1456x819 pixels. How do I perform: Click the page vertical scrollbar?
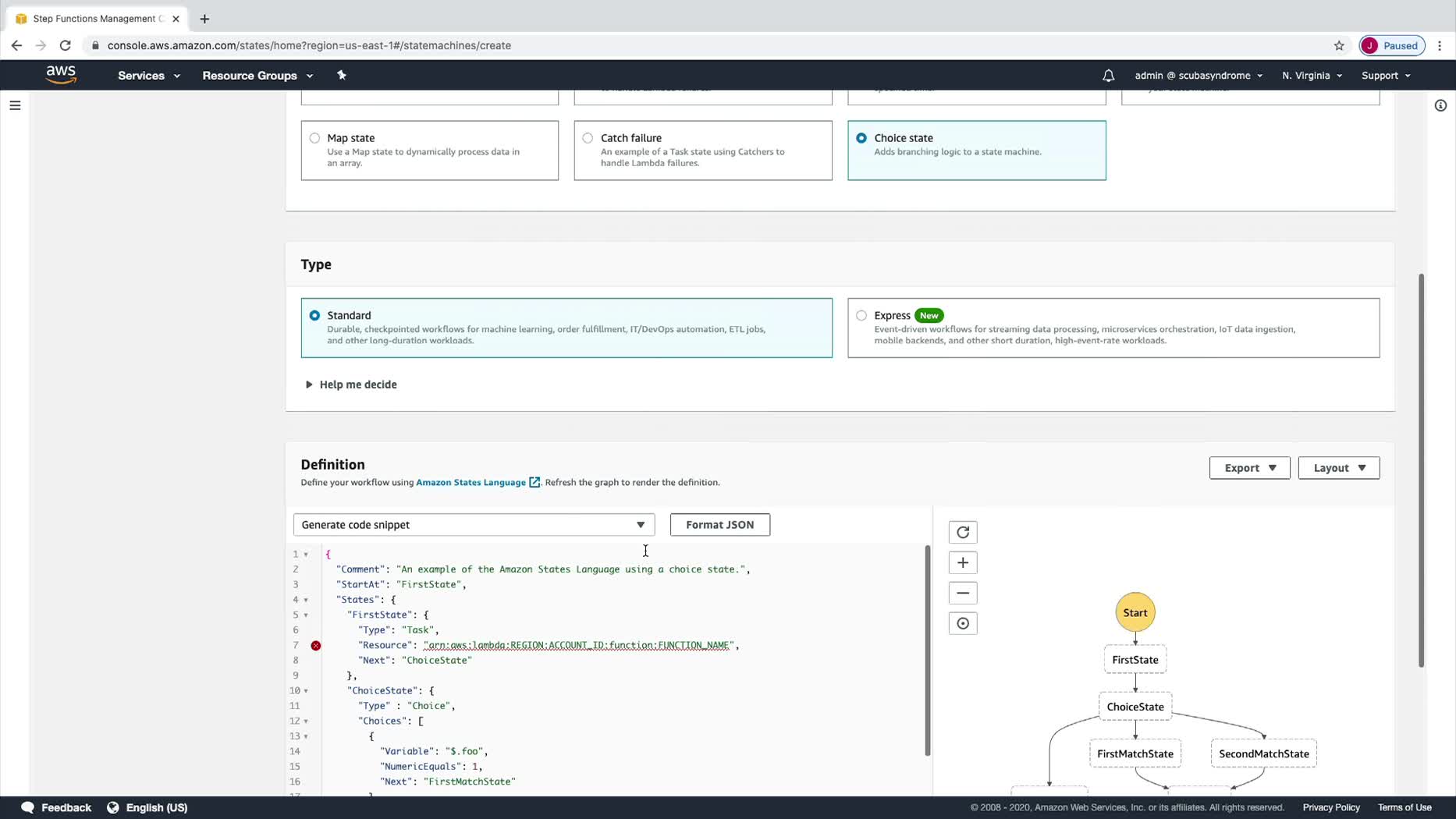point(1421,470)
